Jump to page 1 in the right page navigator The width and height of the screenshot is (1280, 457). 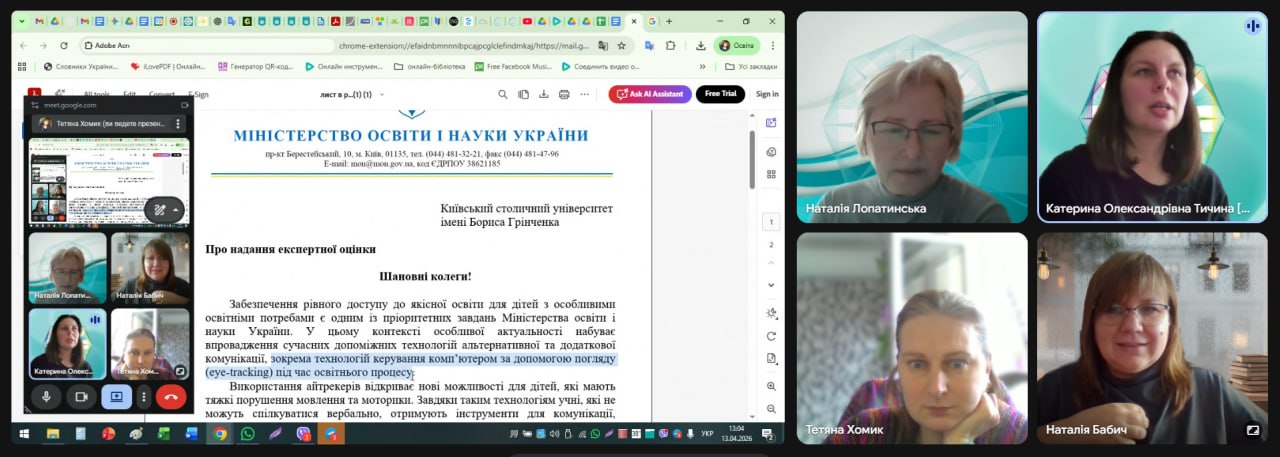770,222
